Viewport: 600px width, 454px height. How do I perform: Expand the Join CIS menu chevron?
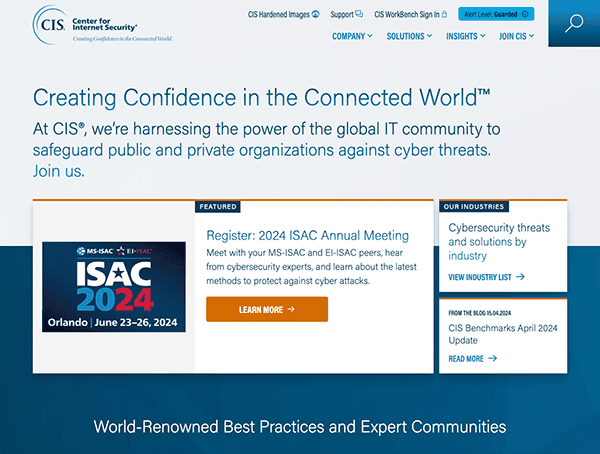(x=532, y=36)
